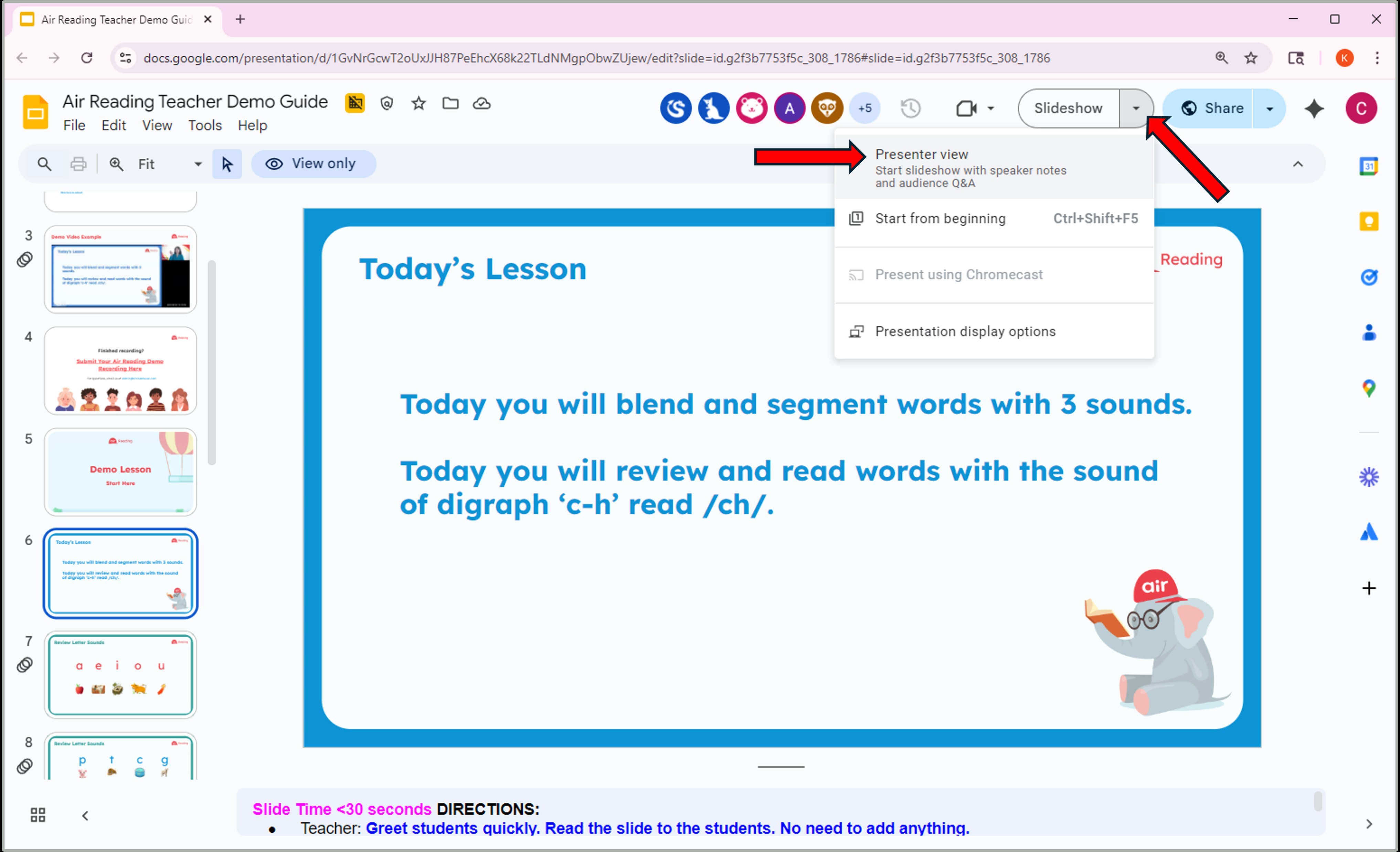This screenshot has height=852, width=1400.
Task: Click the print icon in toolbar
Action: 78,164
